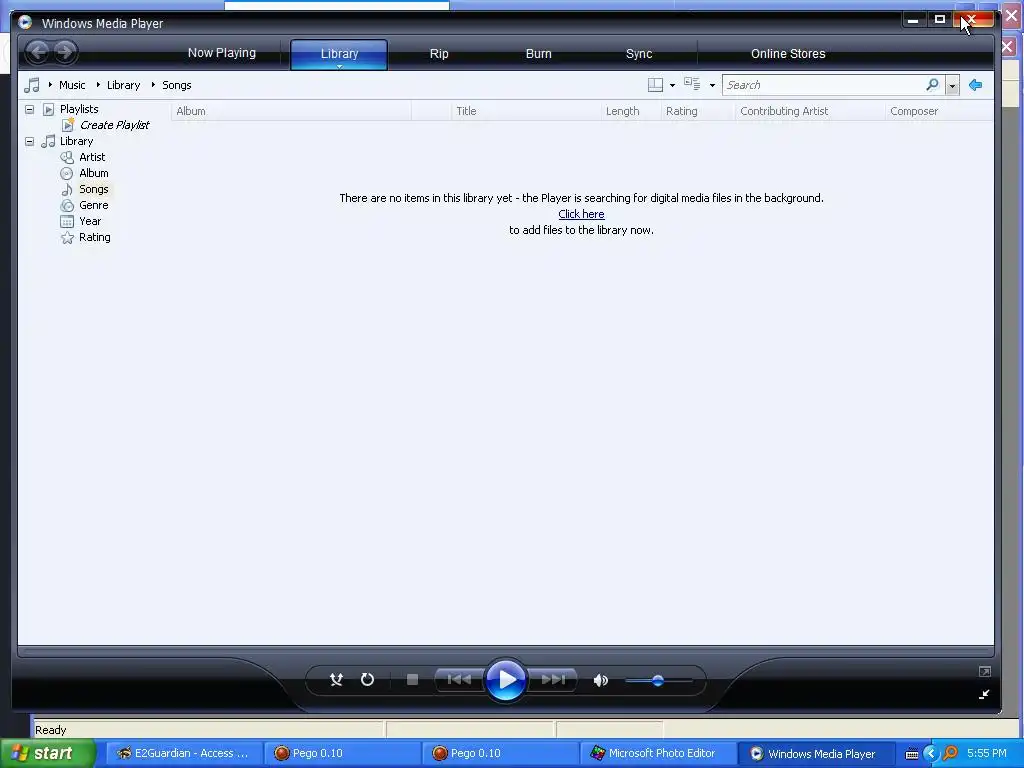Switch to the Rip tab
Image resolution: width=1024 pixels, height=768 pixels.
coord(439,54)
